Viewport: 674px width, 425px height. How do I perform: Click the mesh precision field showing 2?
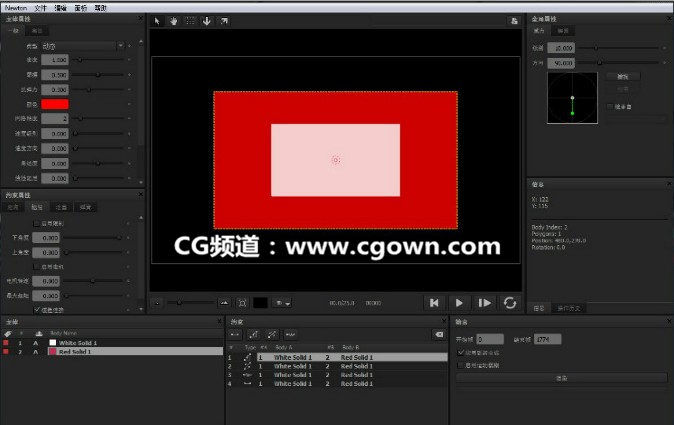[55, 118]
